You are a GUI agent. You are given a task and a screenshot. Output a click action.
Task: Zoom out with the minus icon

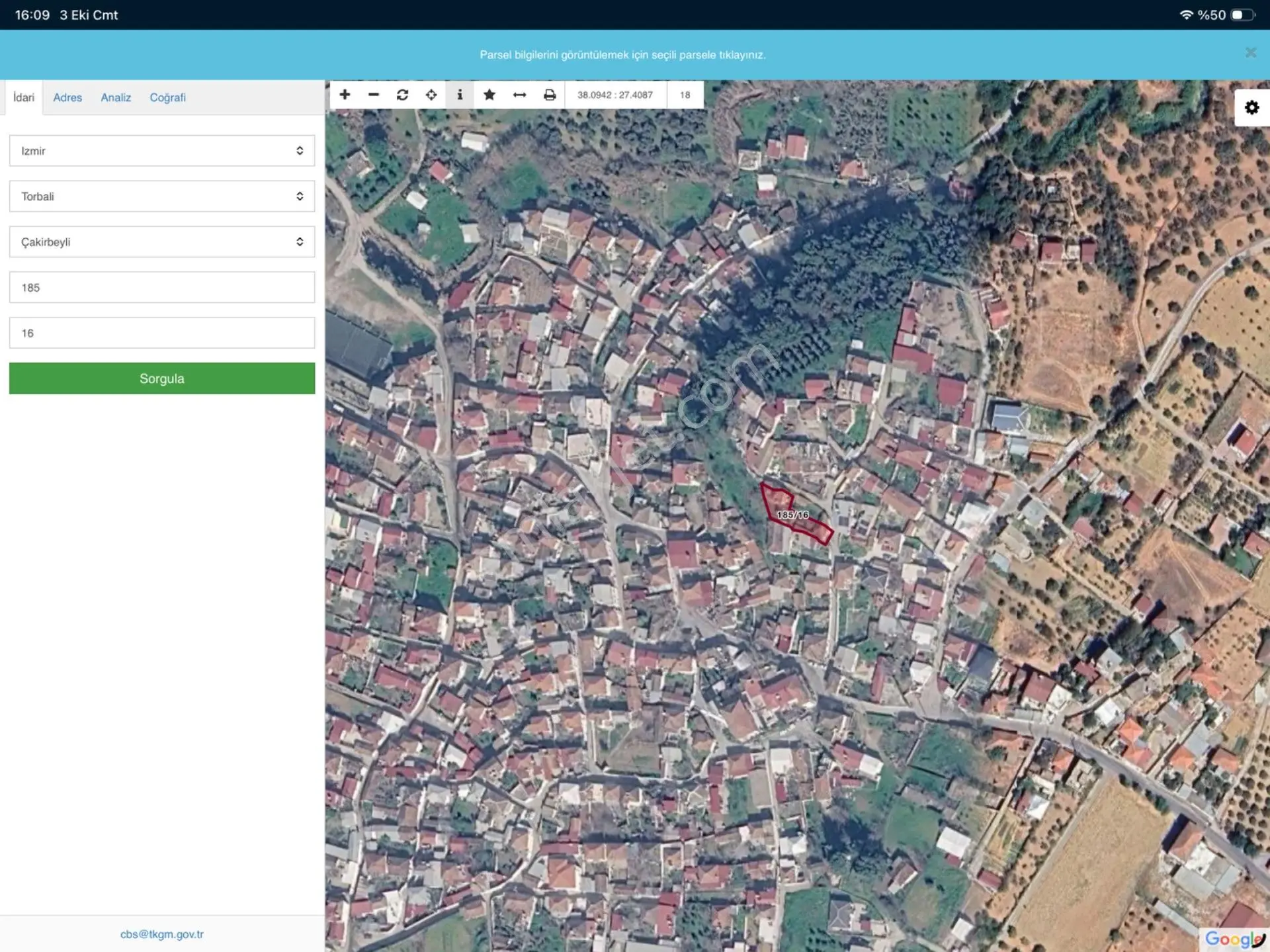pos(374,95)
